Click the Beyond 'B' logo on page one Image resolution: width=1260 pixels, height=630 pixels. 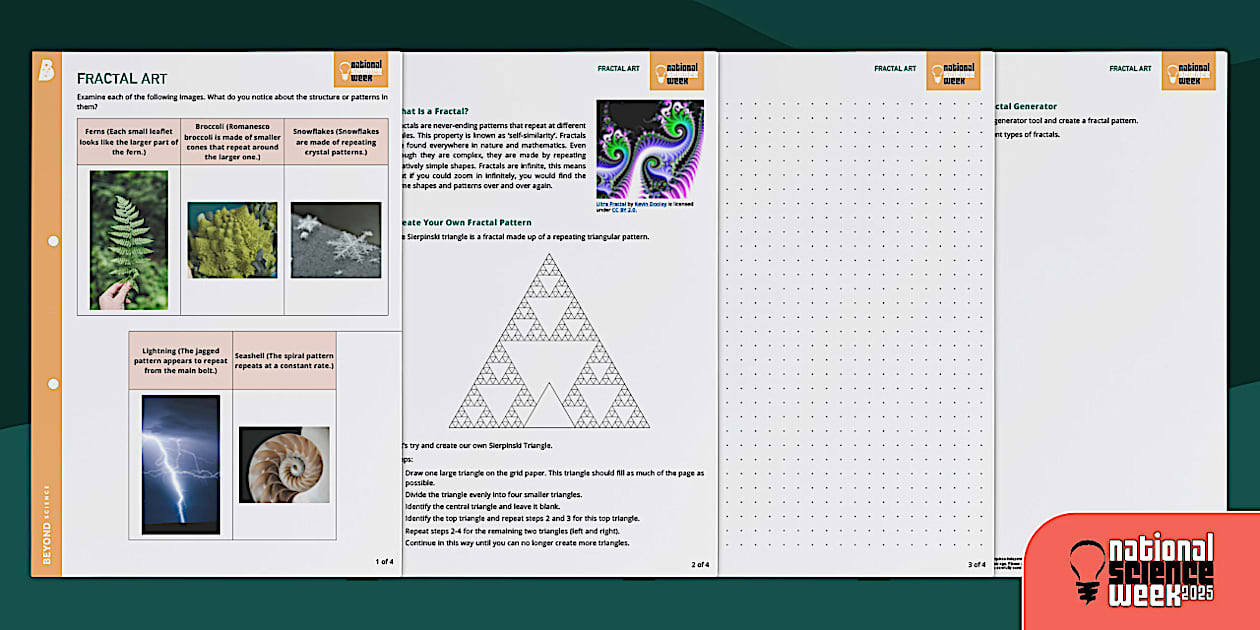(x=46, y=71)
